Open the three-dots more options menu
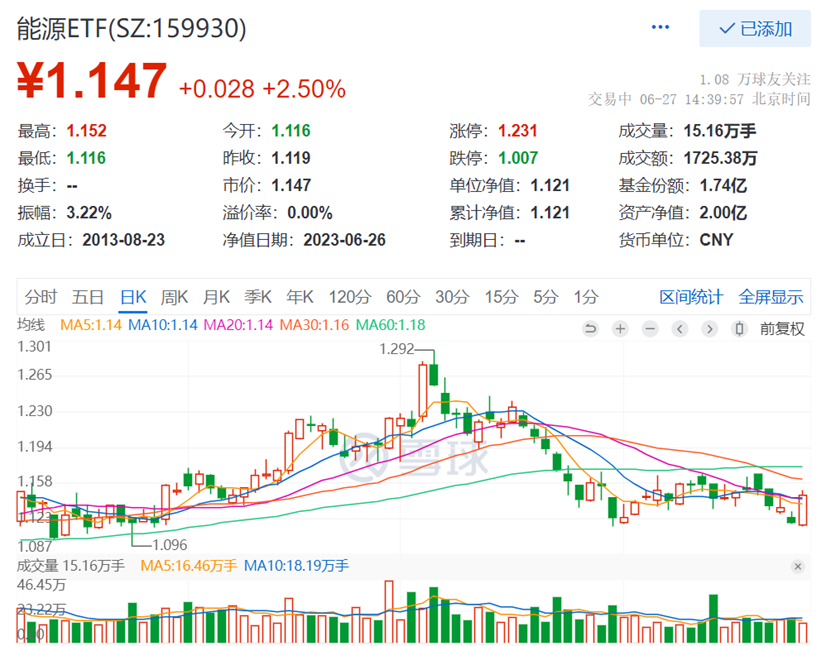The width and height of the screenshot is (831, 646). tap(660, 27)
